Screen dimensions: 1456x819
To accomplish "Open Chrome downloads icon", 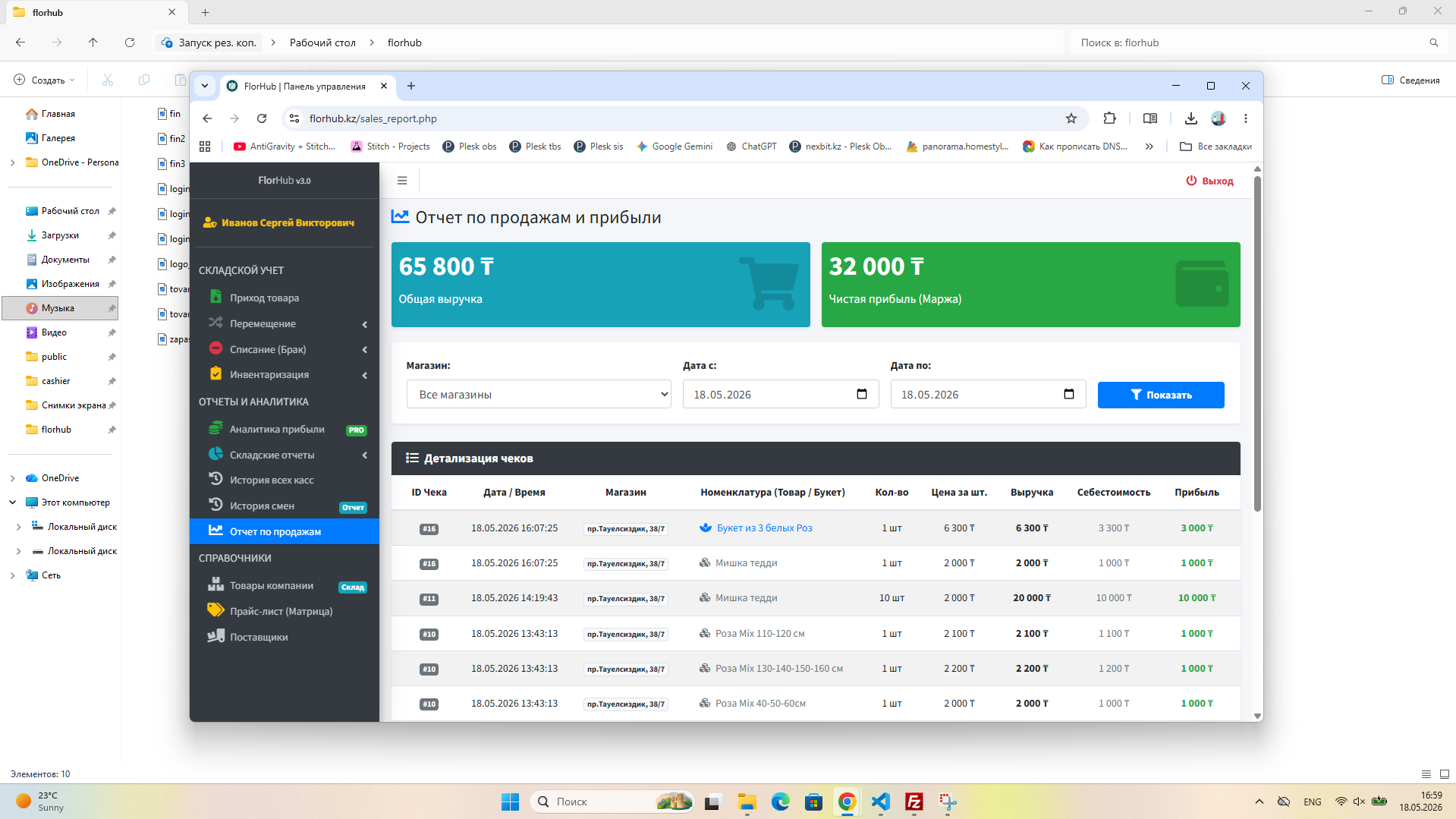I will click(x=1190, y=118).
